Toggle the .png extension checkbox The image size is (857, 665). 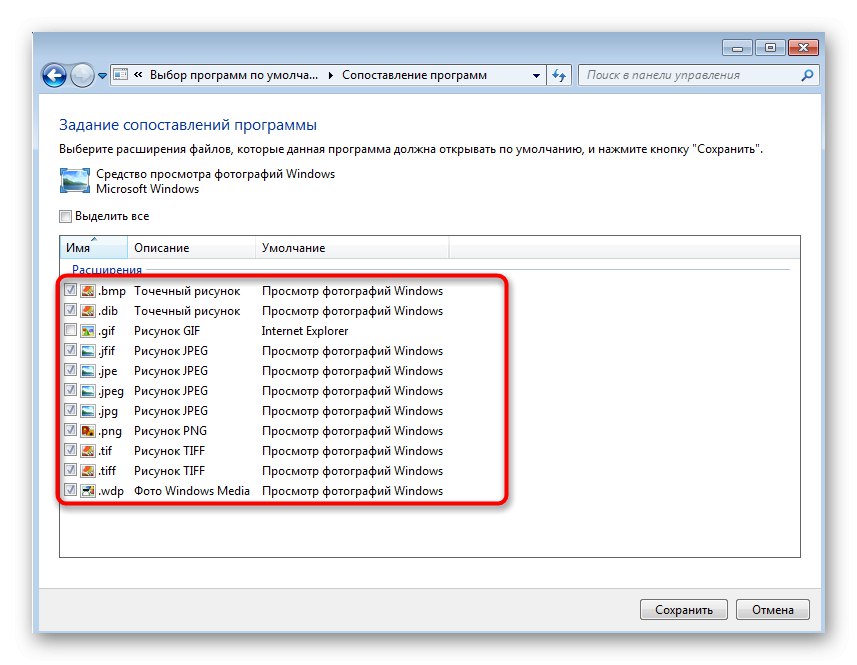pyautogui.click(x=70, y=430)
